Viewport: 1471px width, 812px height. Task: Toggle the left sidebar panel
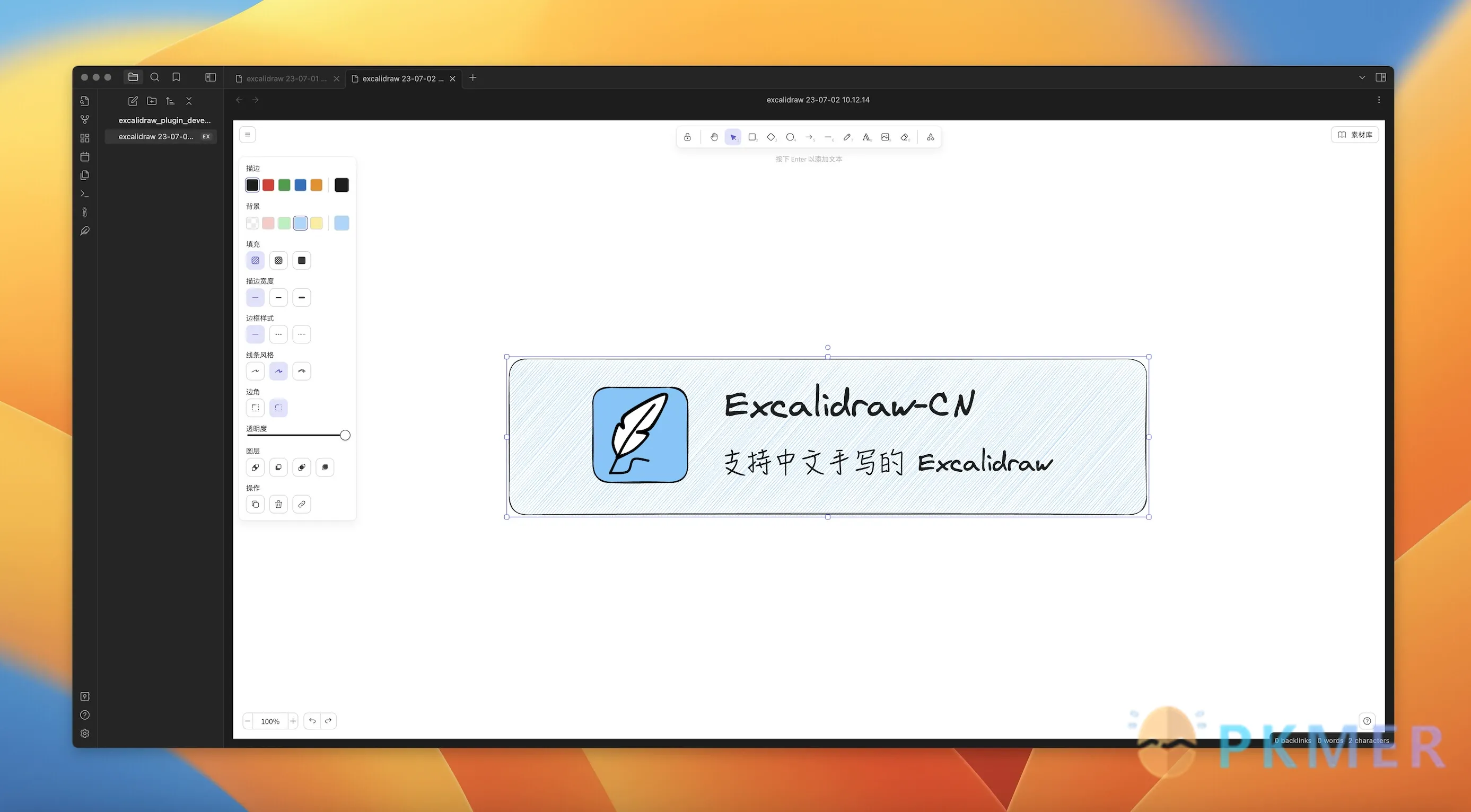click(211, 77)
